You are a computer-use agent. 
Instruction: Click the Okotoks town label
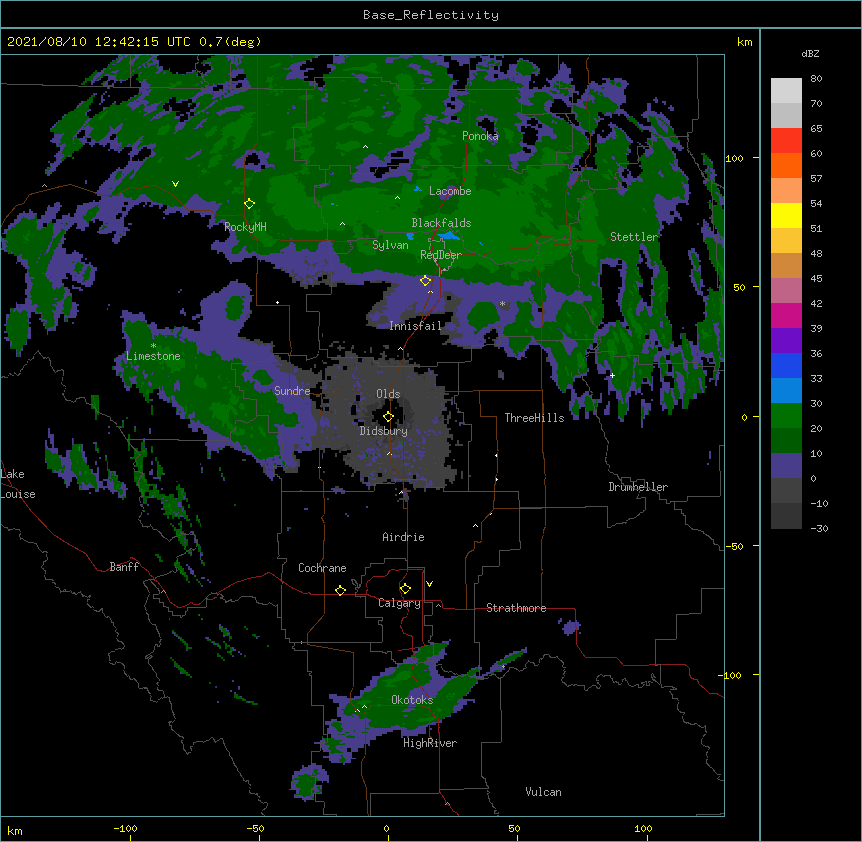(x=412, y=700)
